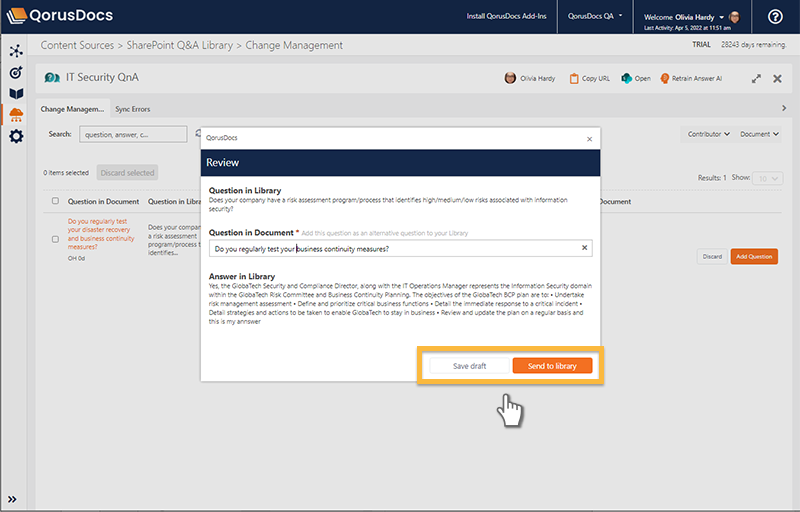This screenshot has height=512, width=800.
Task: Open the settings gear sidebar icon
Action: tap(16, 136)
